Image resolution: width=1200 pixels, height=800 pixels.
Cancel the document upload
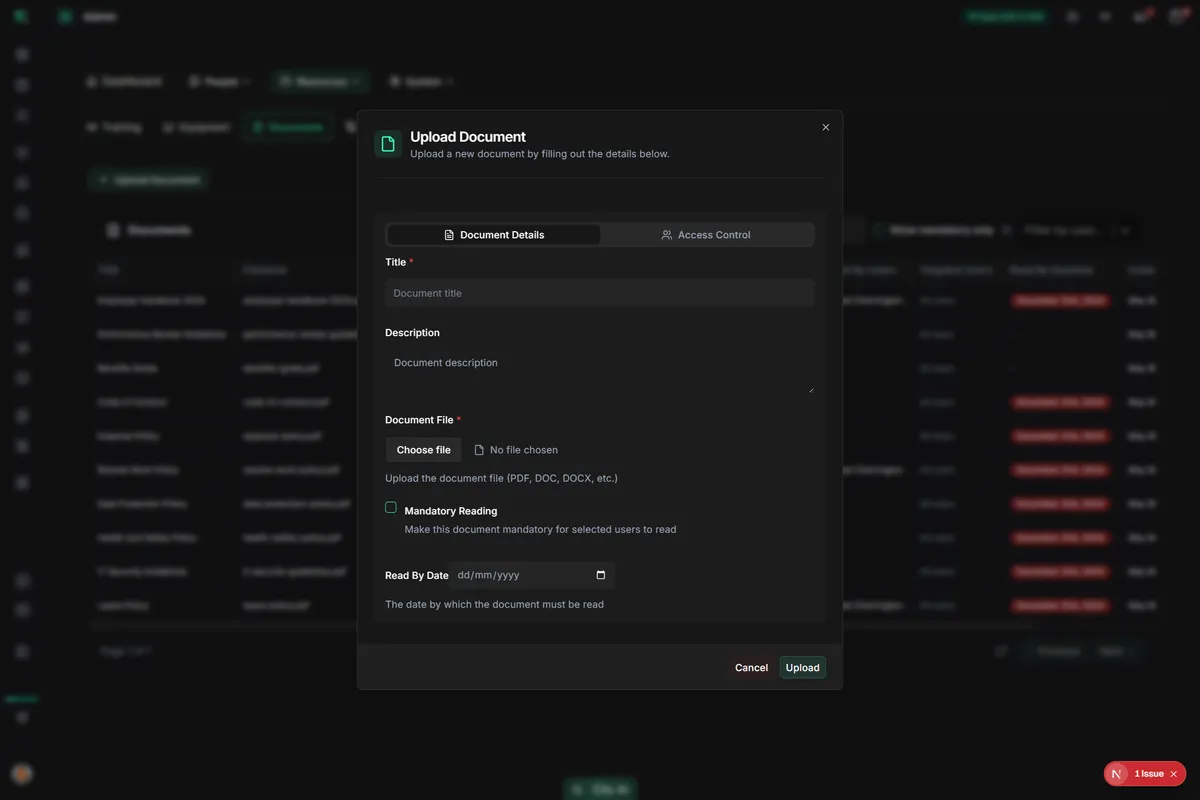751,668
